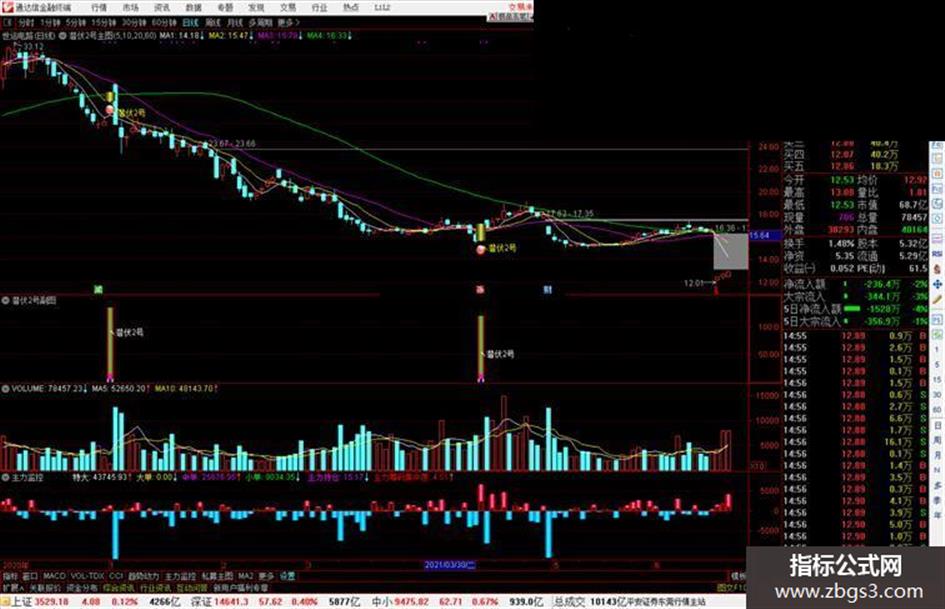
Task: Select the 主力监控 indicator tab at bottom
Action: [181, 576]
